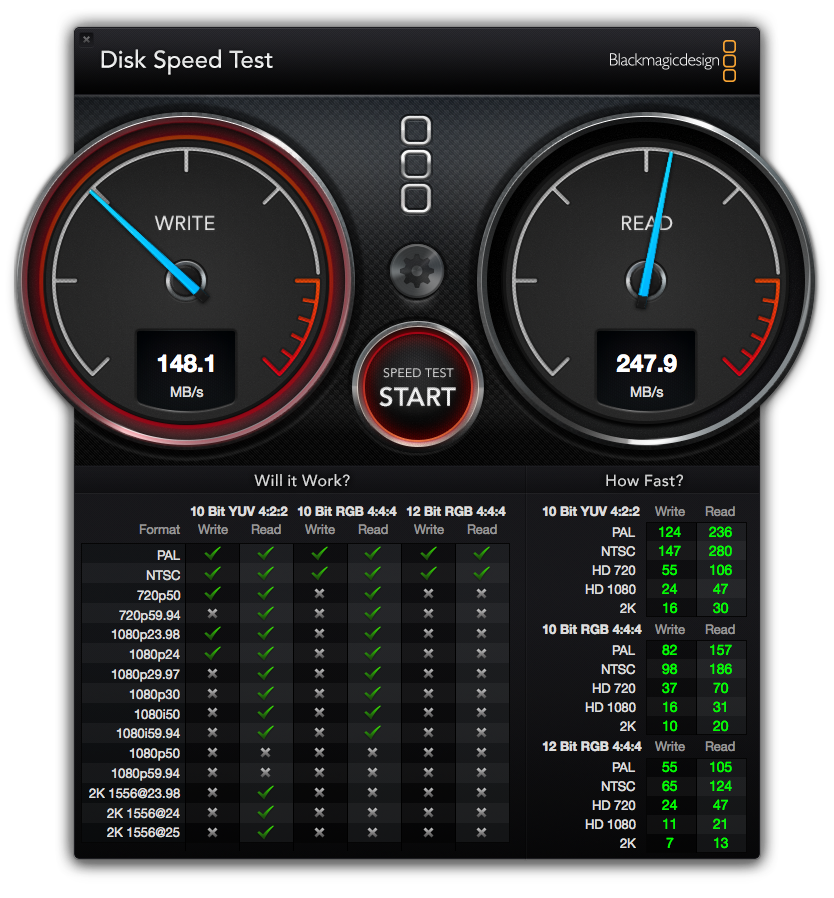This screenshot has width=834, height=898.
Task: Click the three stacked squares emblem between the gauges
Action: 416,164
